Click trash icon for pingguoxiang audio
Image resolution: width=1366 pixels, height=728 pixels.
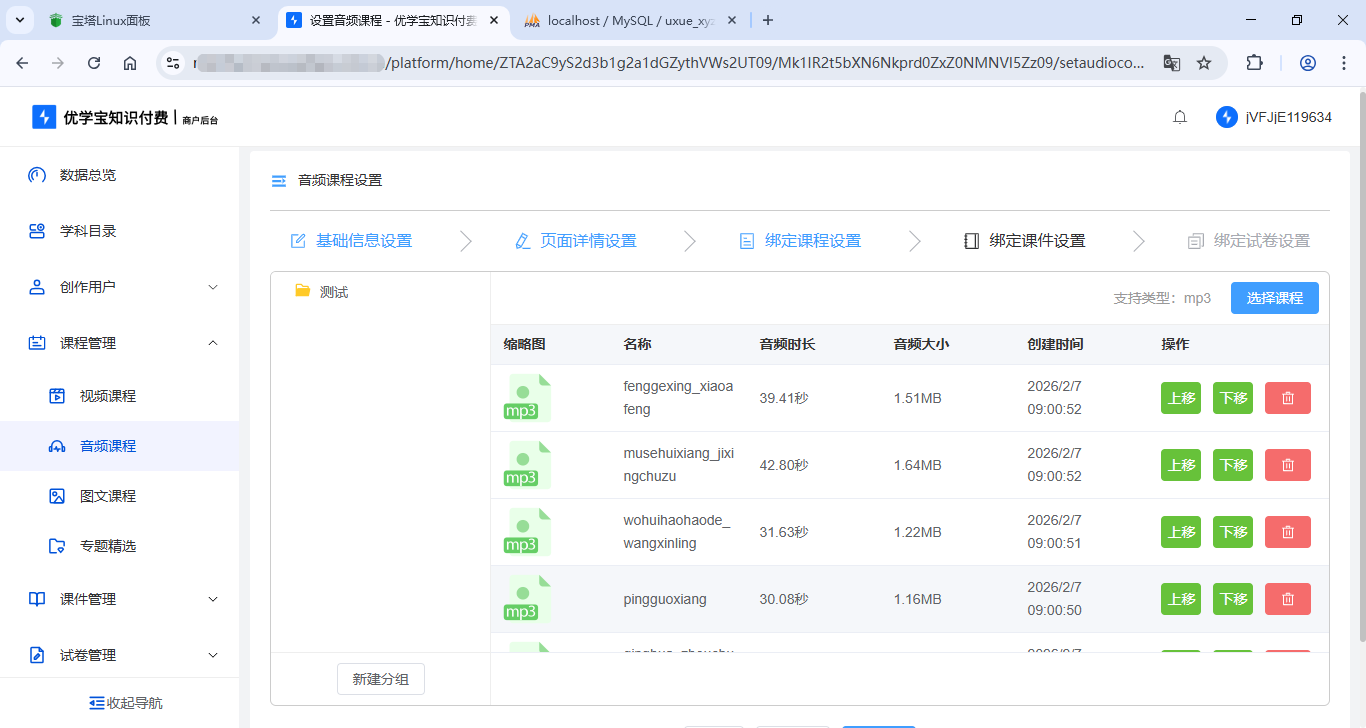click(1287, 599)
